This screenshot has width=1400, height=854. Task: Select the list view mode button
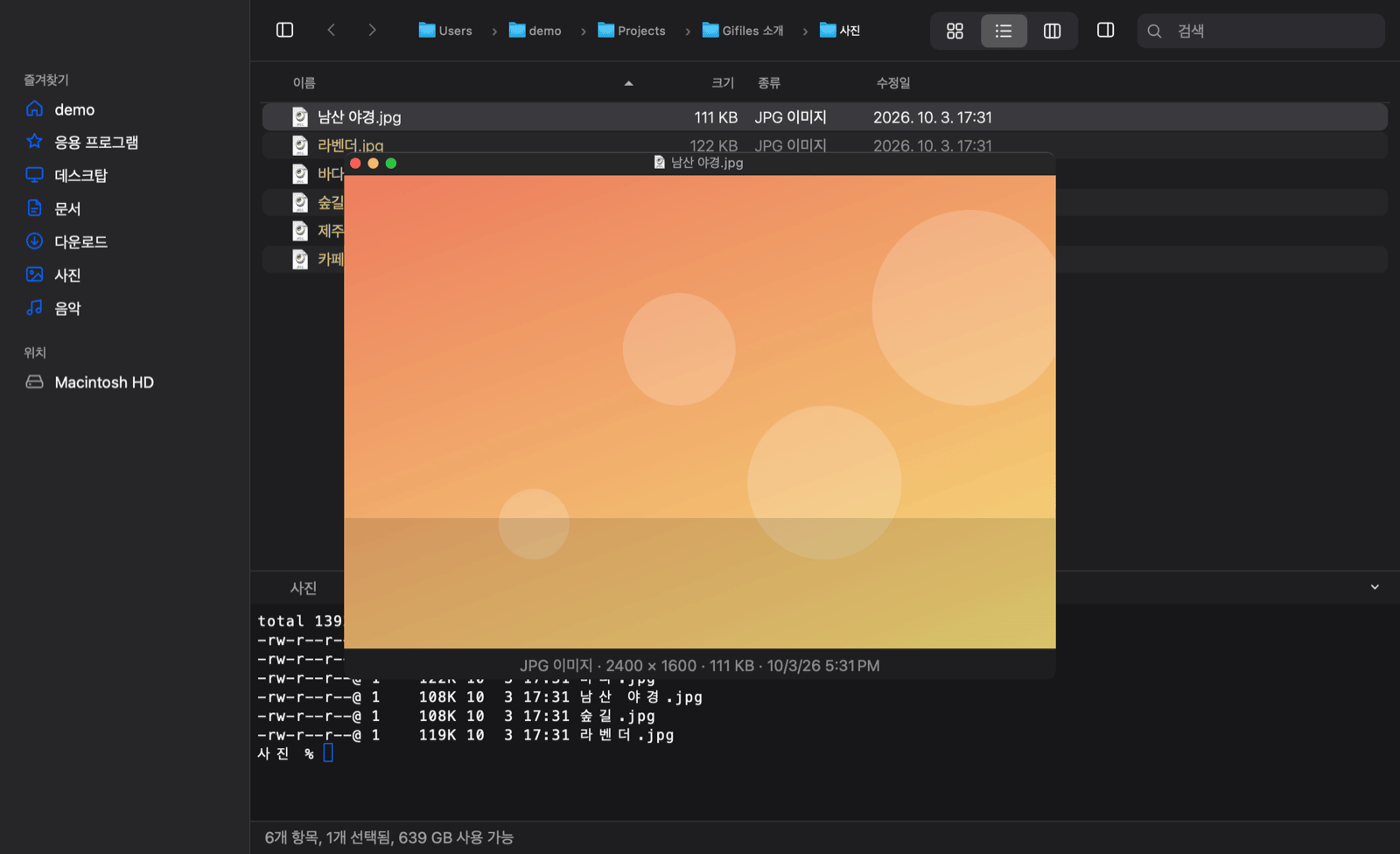pos(1004,31)
